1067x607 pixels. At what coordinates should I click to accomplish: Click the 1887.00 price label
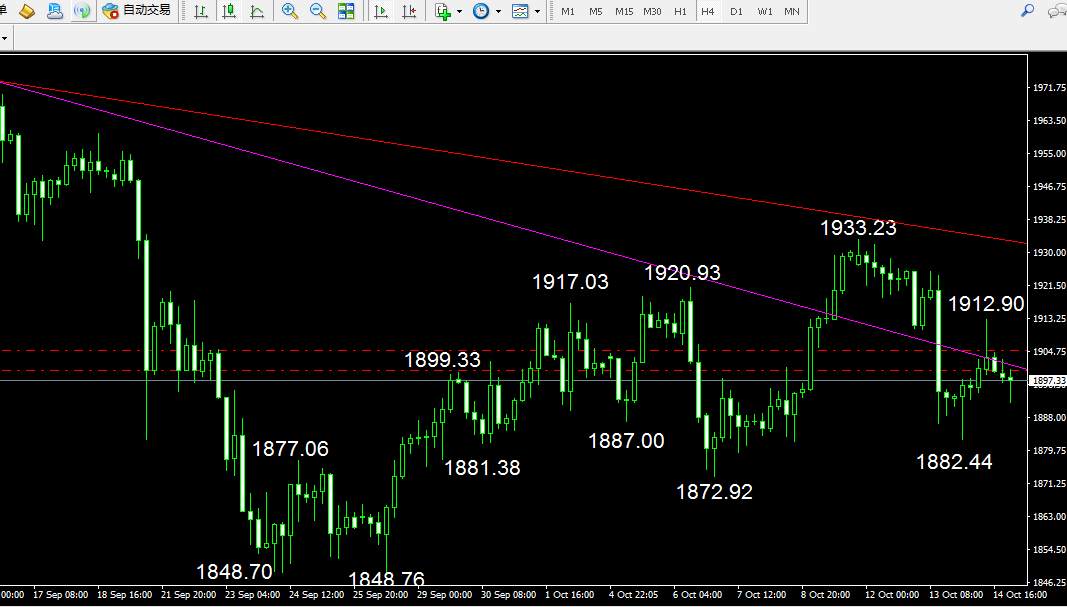[626, 441]
